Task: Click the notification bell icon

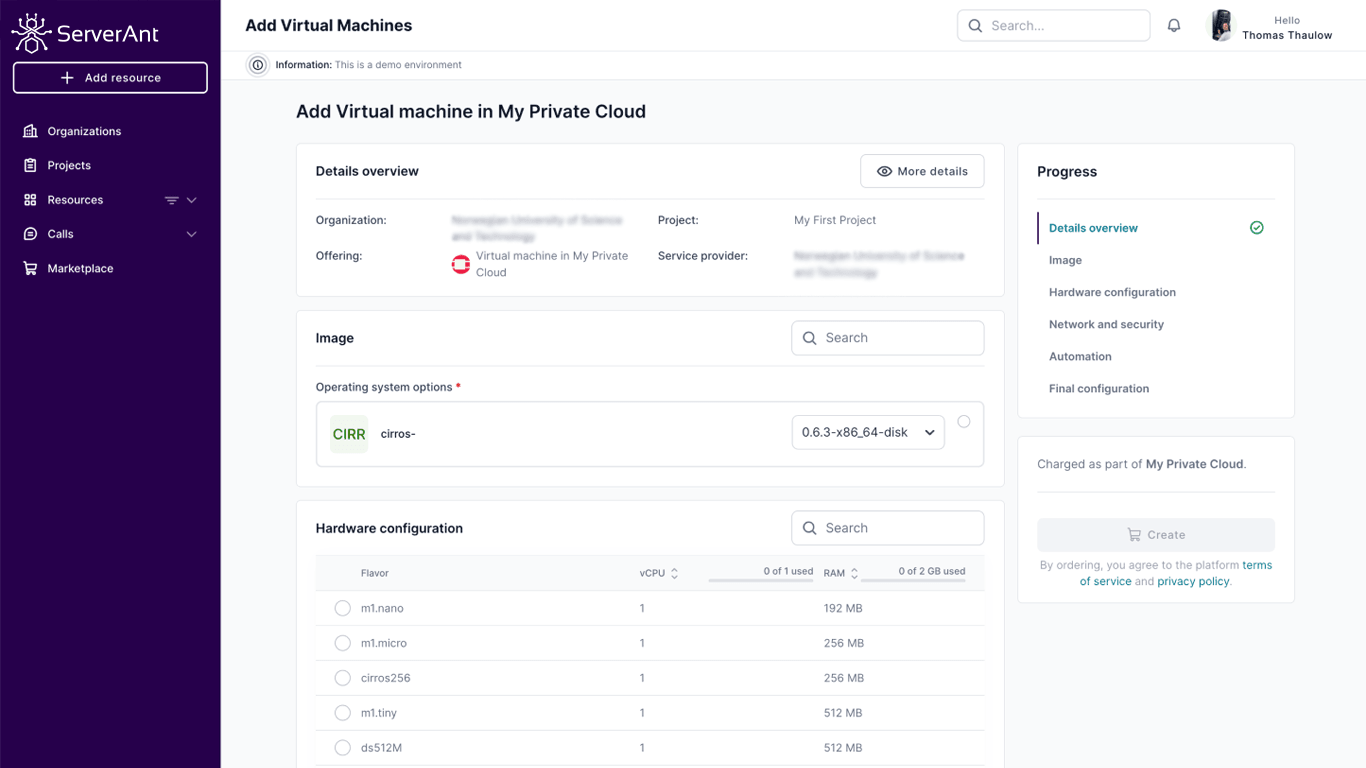Action: point(1174,26)
